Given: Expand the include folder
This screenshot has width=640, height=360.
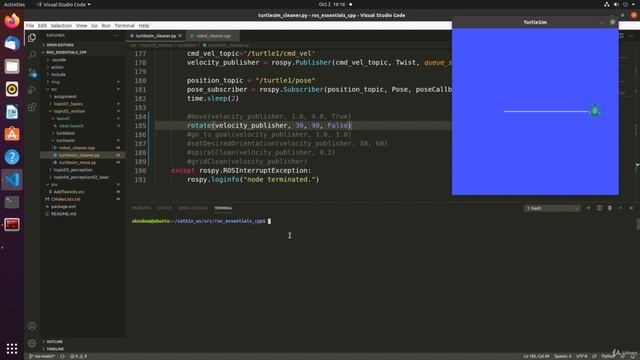Looking at the screenshot, I should tap(58, 74).
